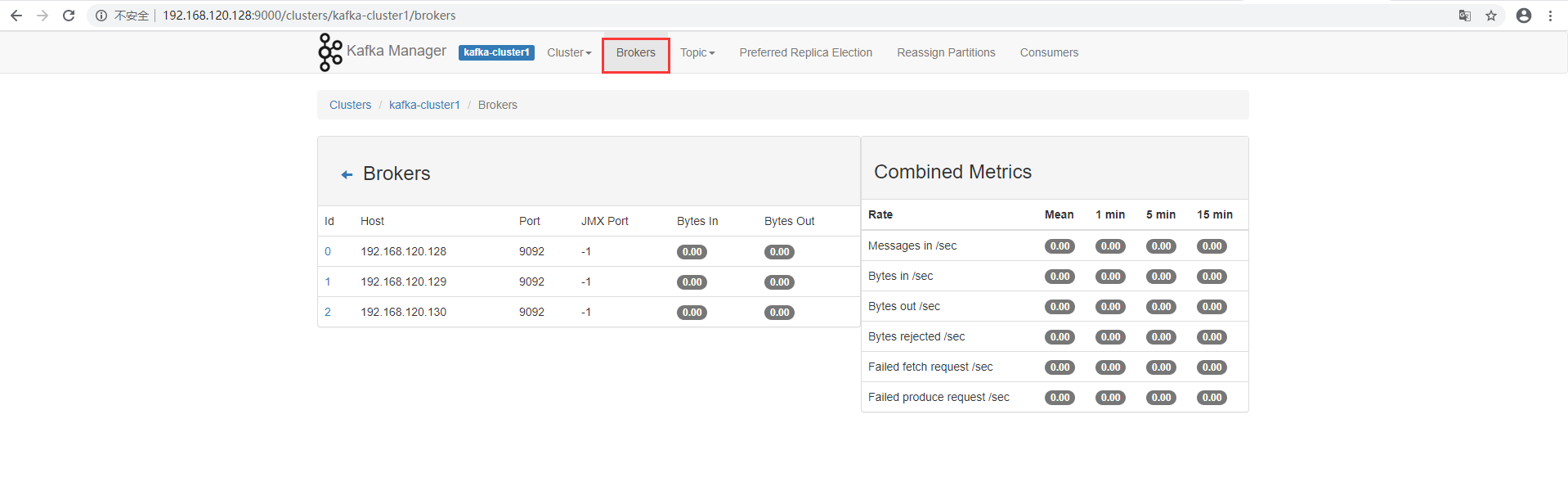Open Reassign Partitions page
Viewport: 1568px width, 482px height.
(x=946, y=52)
